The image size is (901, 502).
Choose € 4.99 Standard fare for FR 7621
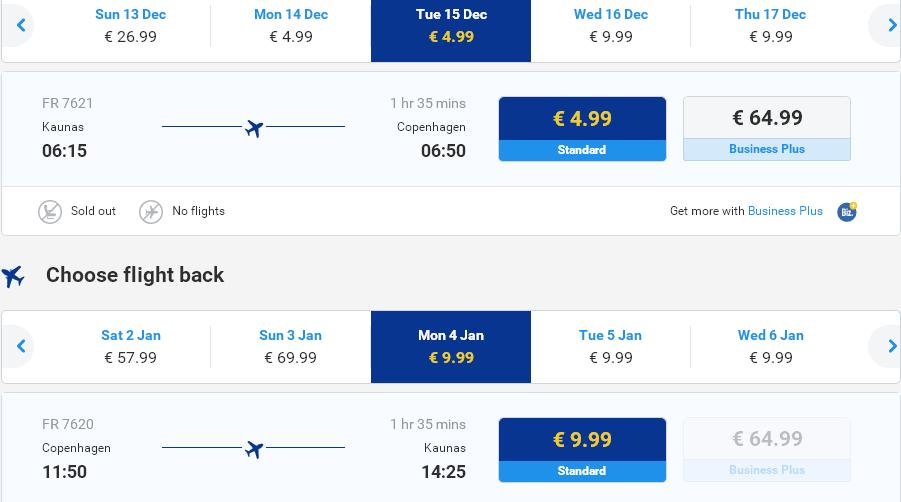tap(582, 129)
